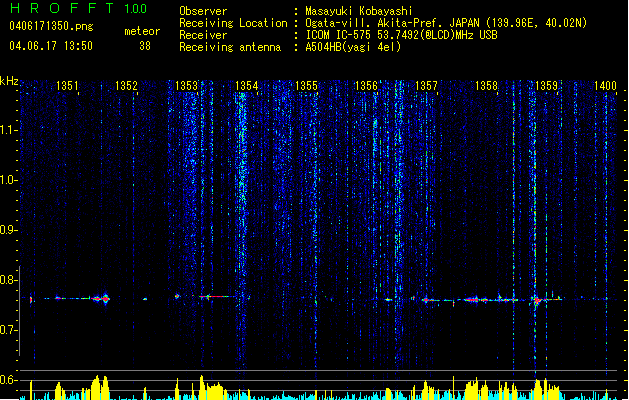Click the date stamp 04.06.17 13:50
This screenshot has width=629, height=400.
(x=51, y=46)
